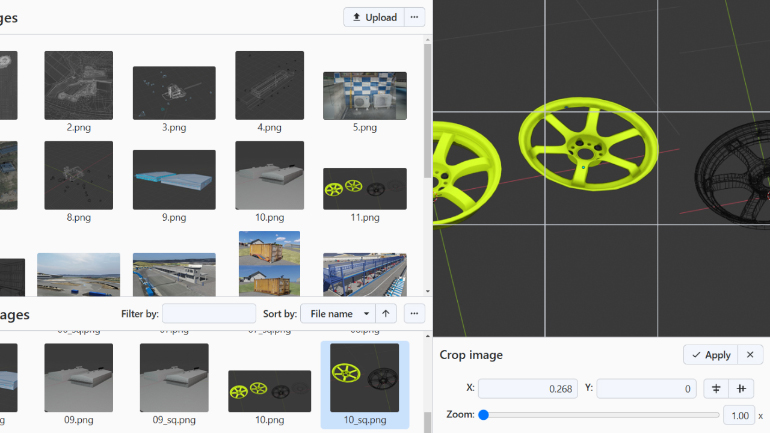Viewport: 770px width, 433px height.
Task: Select the 11.png thumbnail
Action: (365, 188)
